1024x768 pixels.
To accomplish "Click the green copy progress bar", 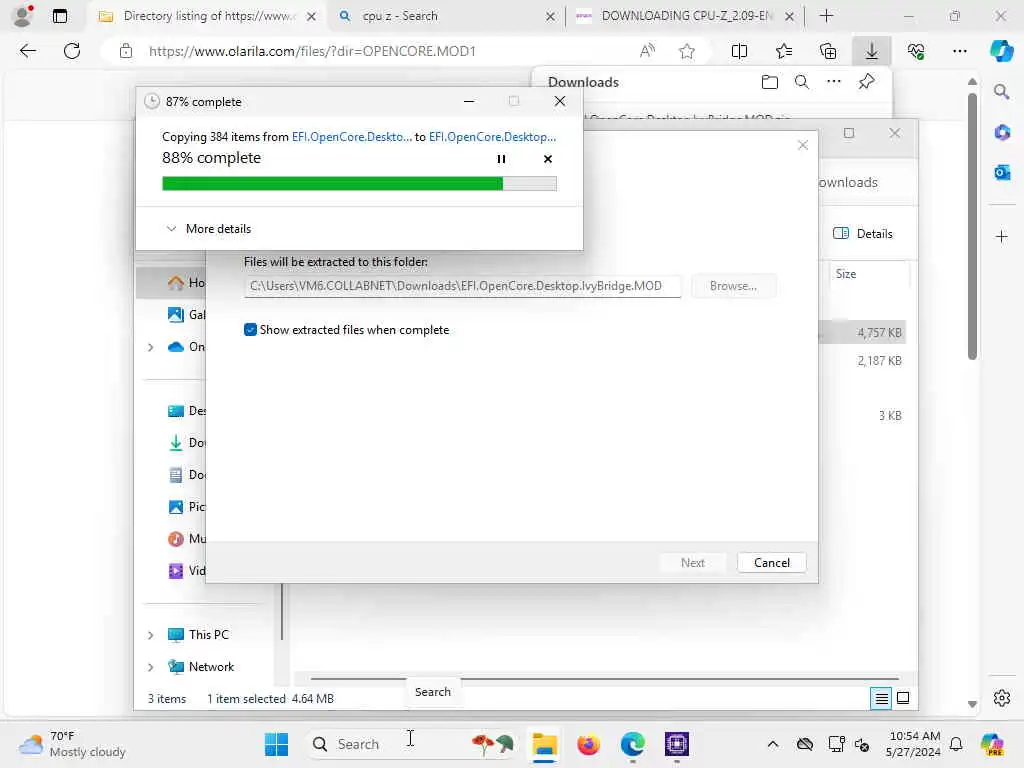I will [359, 184].
